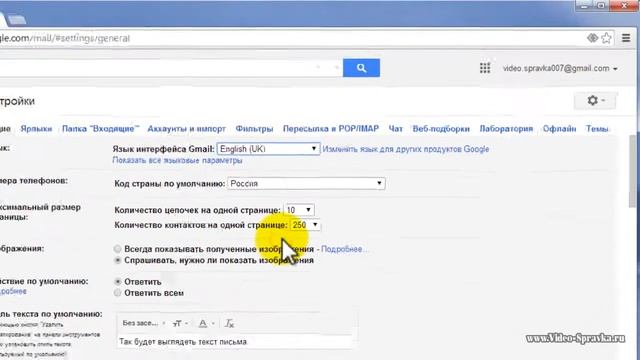Viewport: 640px width, 360px height.
Task: Open Папка "Входящие" tab
Action: 100,129
